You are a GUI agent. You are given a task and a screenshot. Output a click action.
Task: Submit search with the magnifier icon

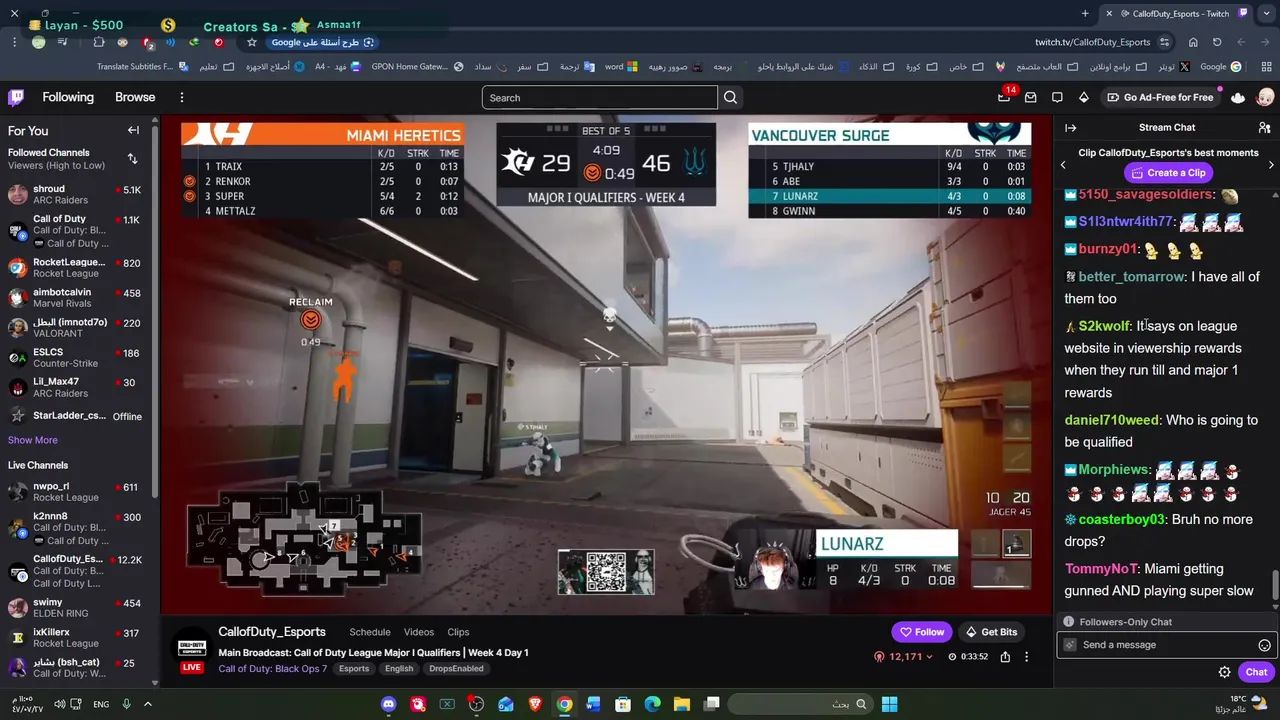pyautogui.click(x=731, y=97)
